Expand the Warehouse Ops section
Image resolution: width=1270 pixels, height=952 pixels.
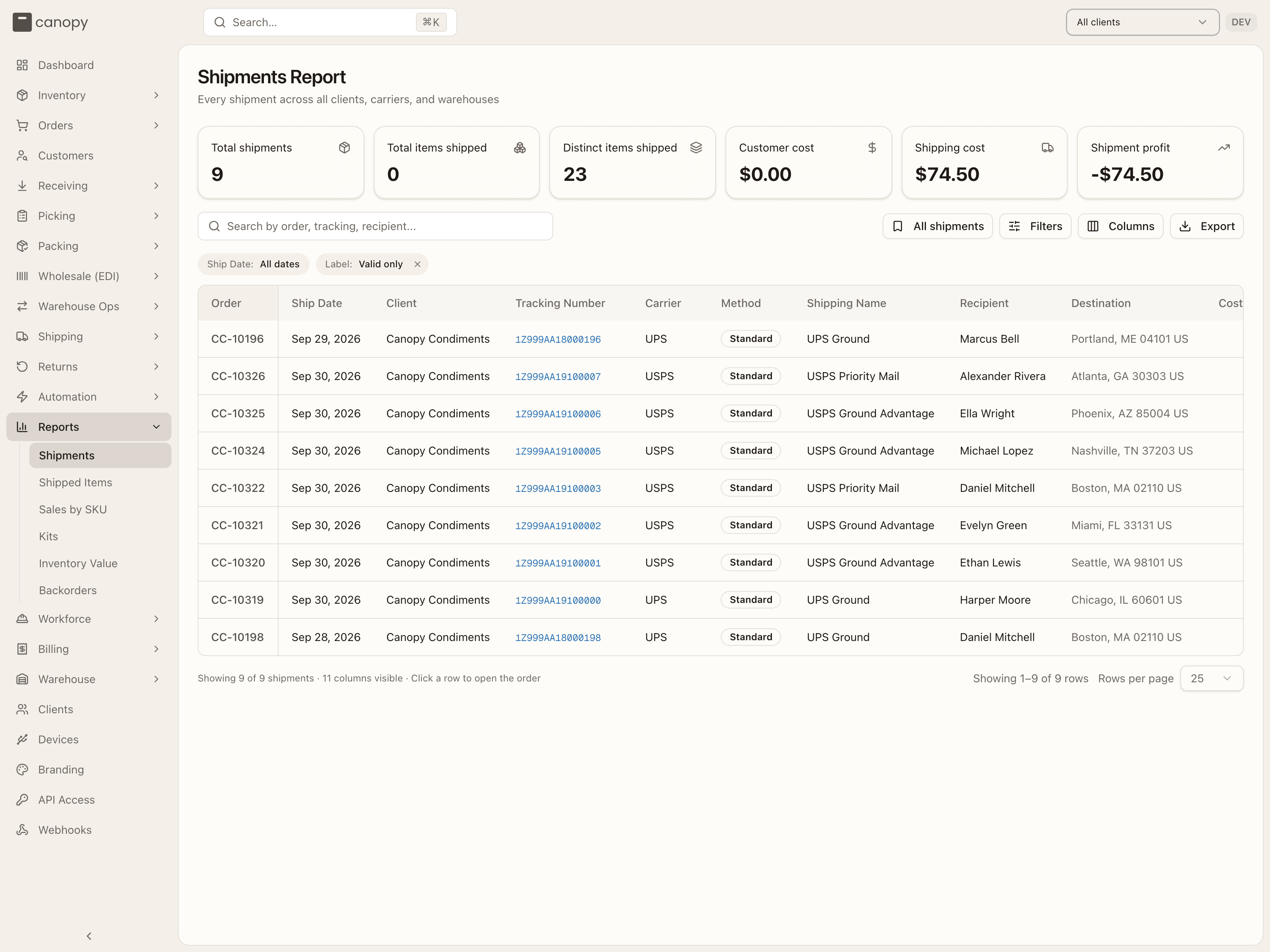tap(89, 307)
